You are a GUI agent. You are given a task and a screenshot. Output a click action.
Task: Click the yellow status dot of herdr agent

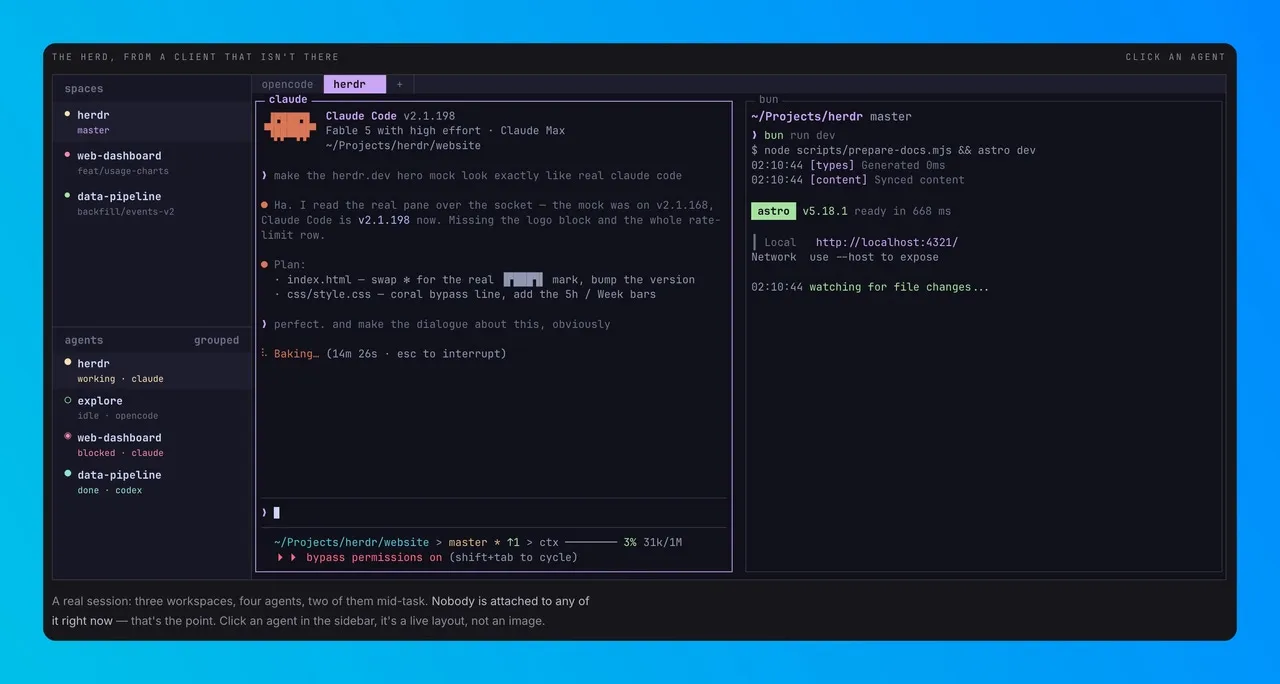68,363
